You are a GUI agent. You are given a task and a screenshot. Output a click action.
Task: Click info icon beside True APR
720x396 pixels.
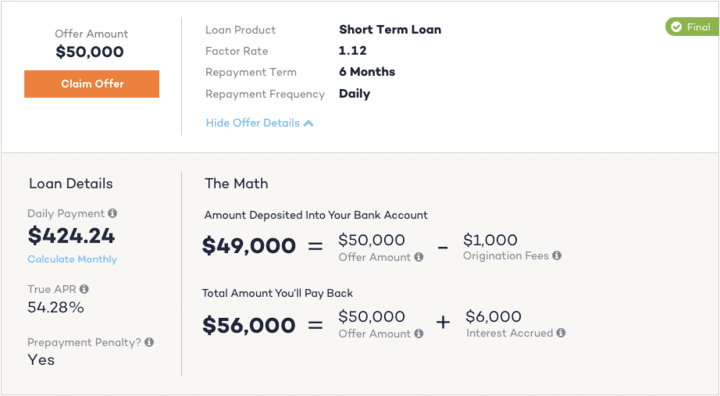pos(84,289)
